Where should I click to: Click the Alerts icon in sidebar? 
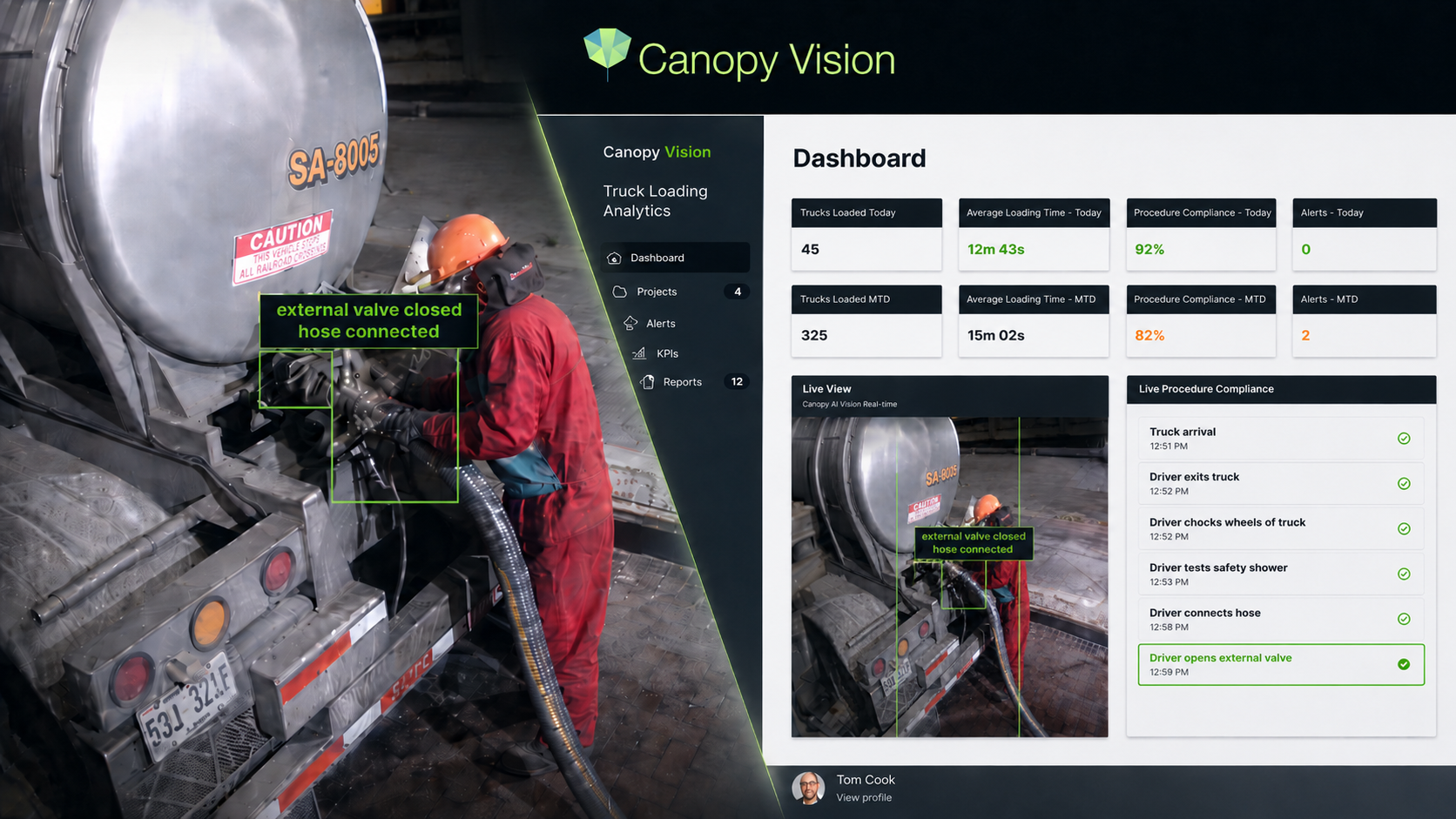pyautogui.click(x=630, y=323)
